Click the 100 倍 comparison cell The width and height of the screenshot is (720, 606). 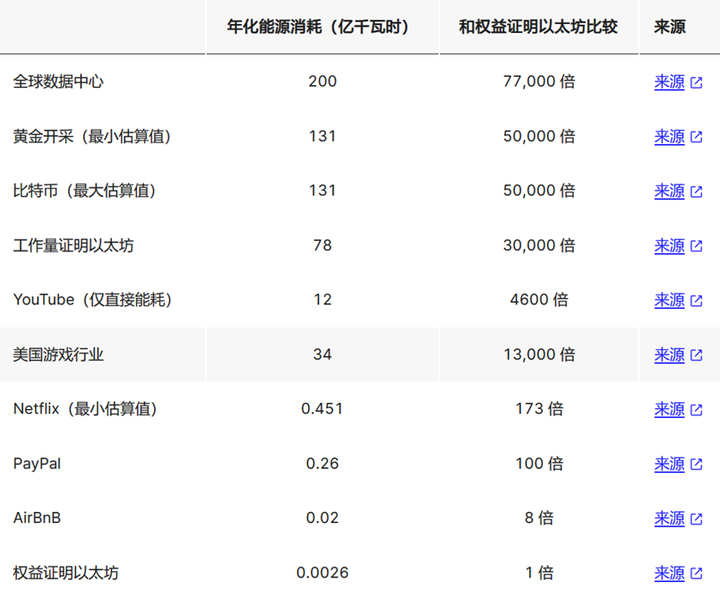[539, 463]
